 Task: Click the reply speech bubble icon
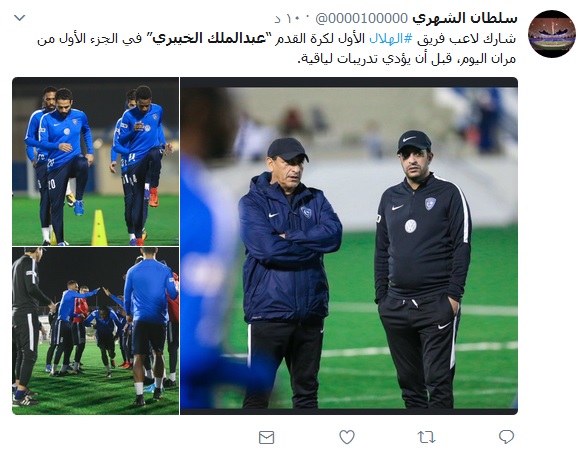[x=506, y=437]
